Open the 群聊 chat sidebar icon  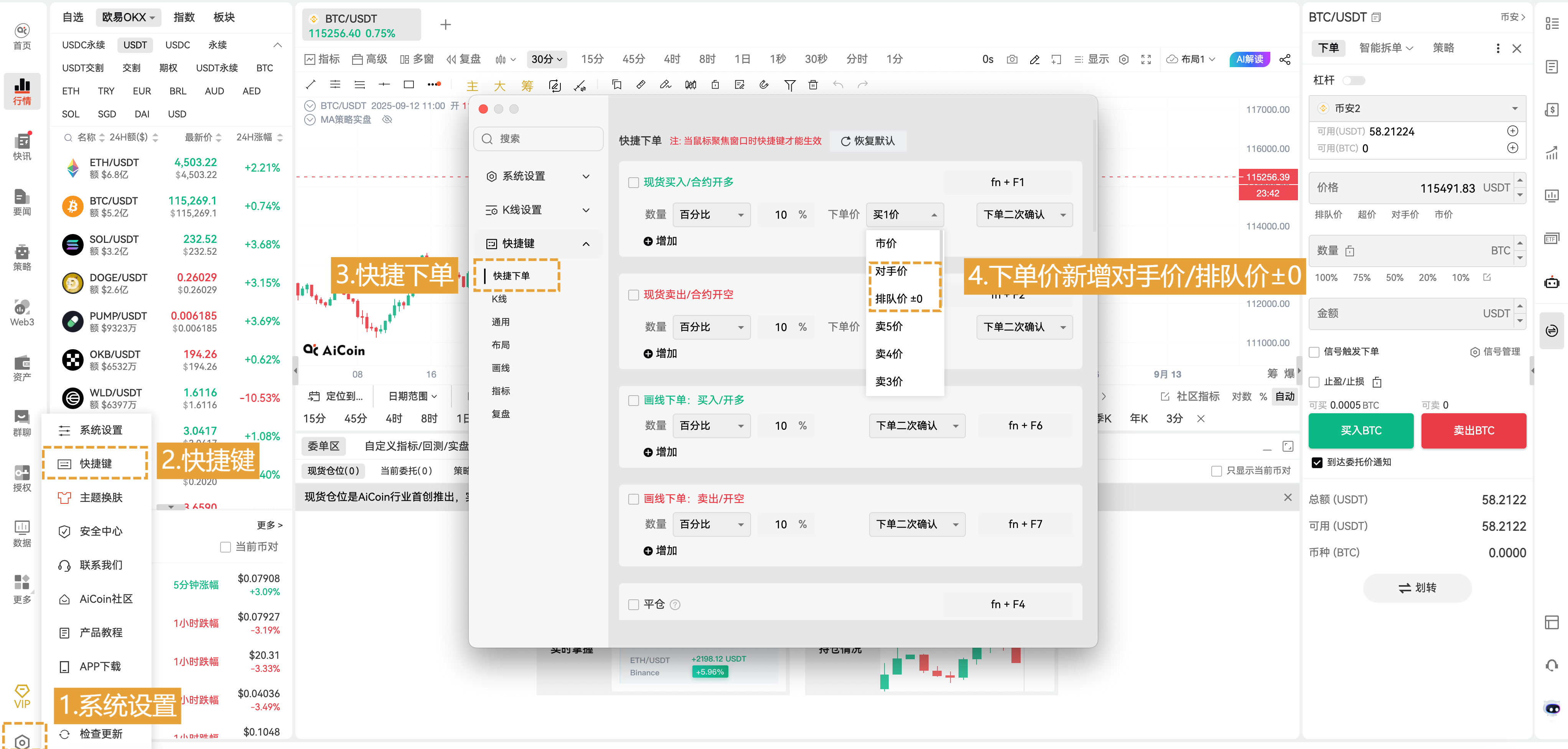(22, 423)
